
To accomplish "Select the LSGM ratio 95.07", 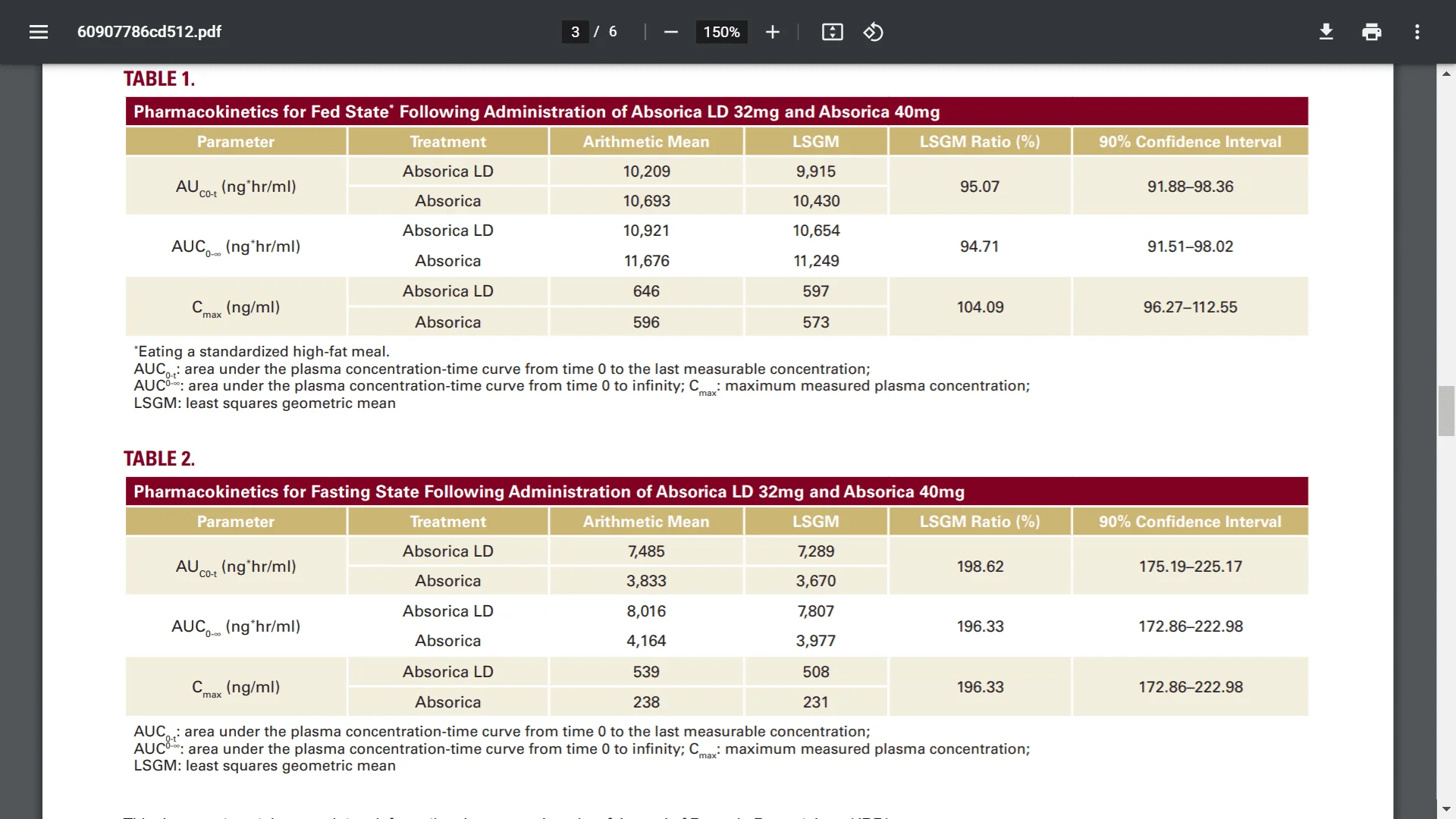I will 980,187.
